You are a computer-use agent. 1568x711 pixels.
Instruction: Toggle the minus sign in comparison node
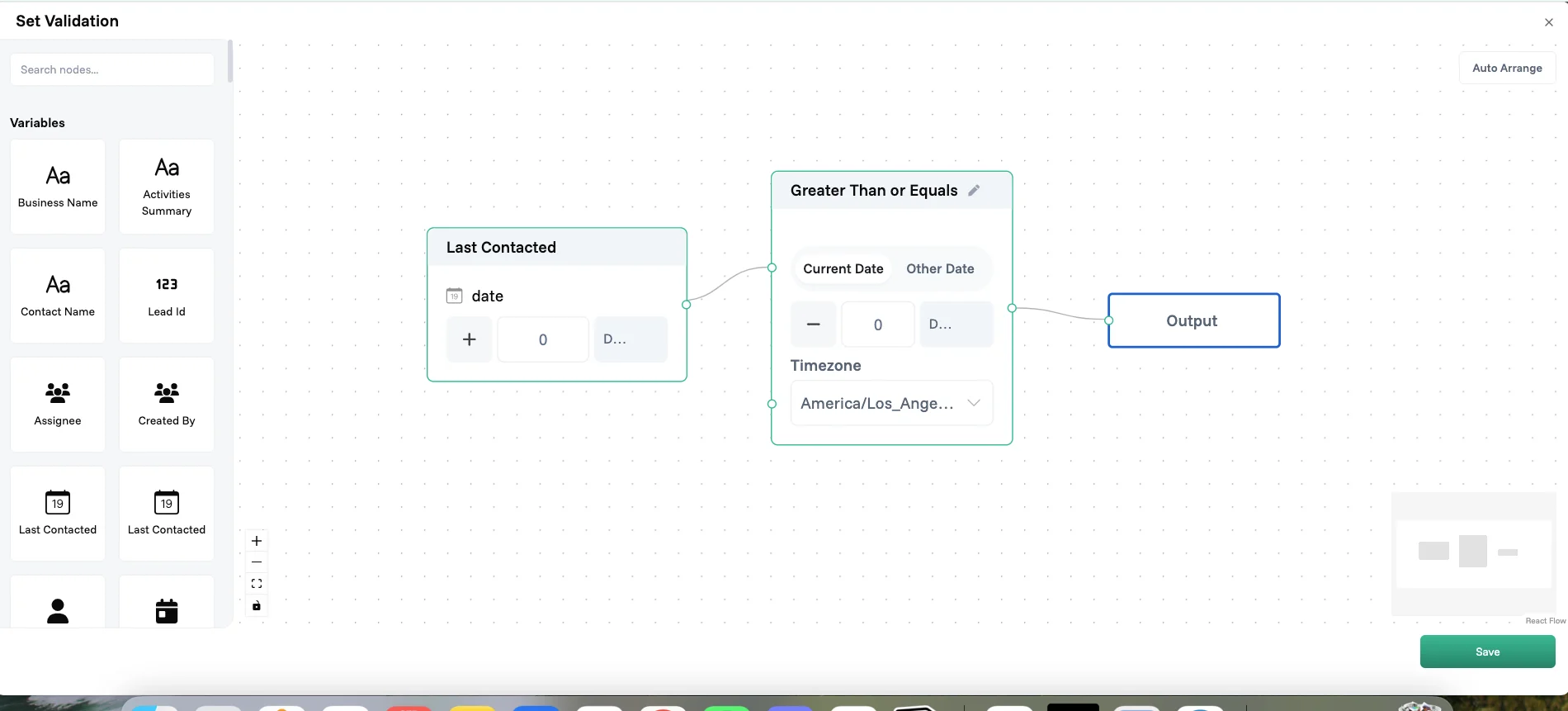[813, 324]
